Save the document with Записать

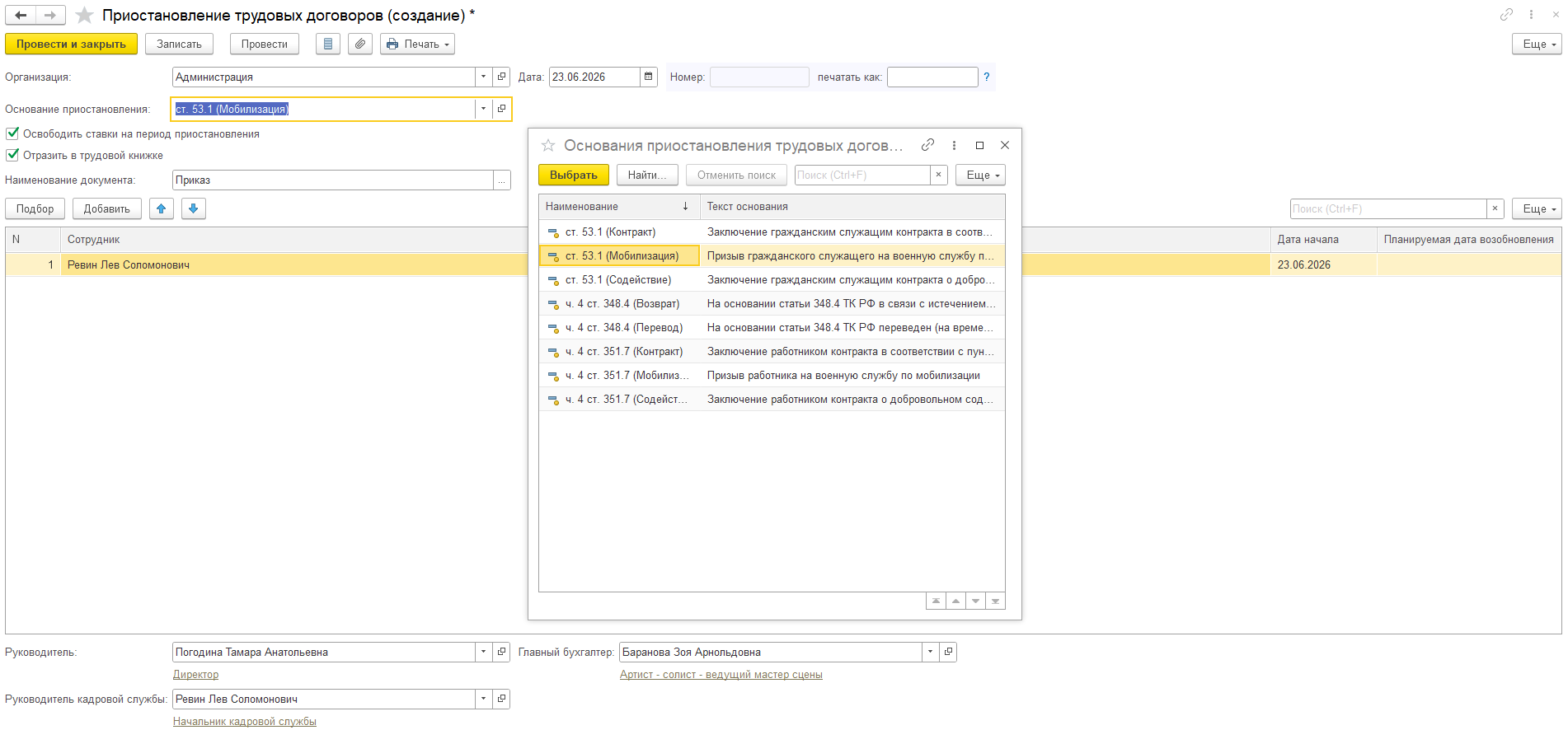coord(179,44)
